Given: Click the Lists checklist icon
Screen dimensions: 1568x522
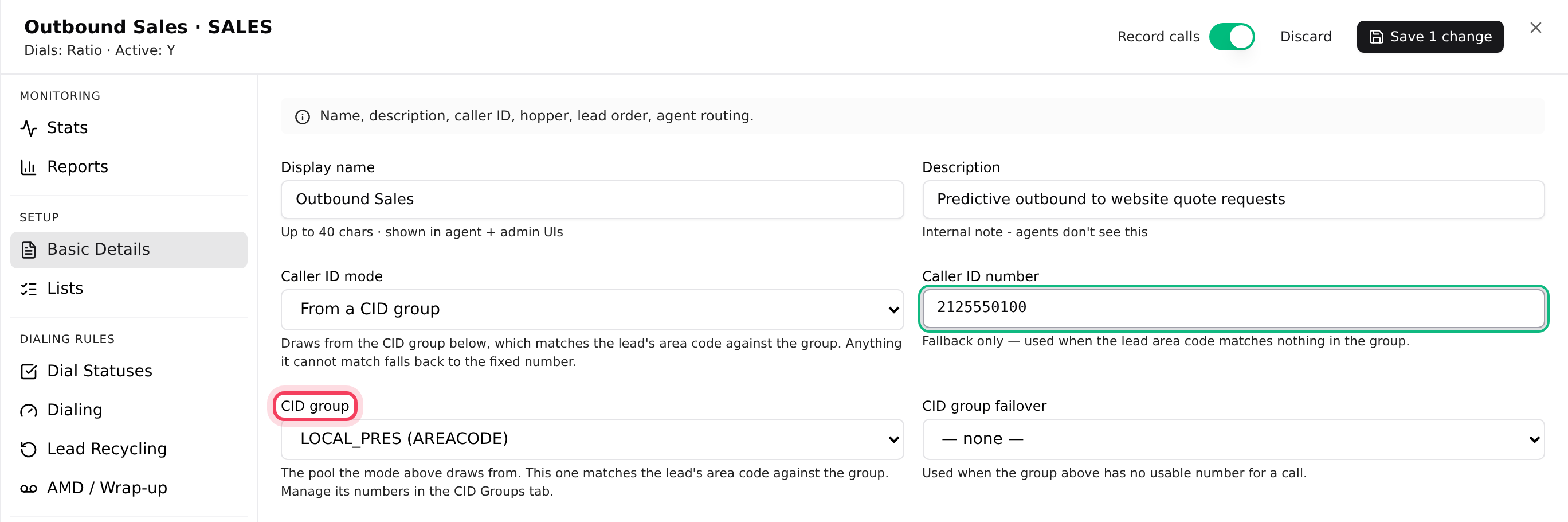Looking at the screenshot, I should click(29, 289).
